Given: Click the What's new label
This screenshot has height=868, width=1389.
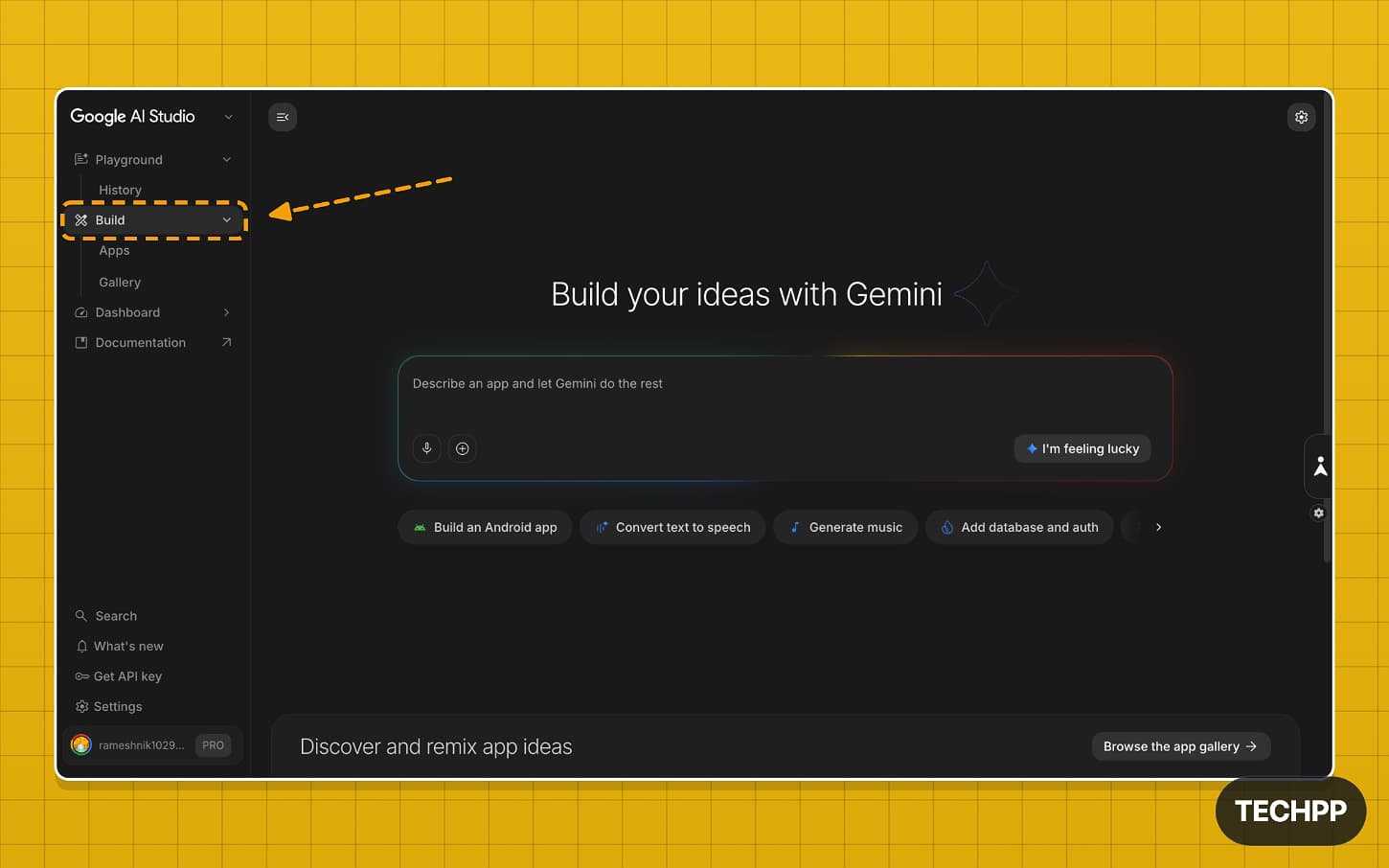Looking at the screenshot, I should click(128, 646).
